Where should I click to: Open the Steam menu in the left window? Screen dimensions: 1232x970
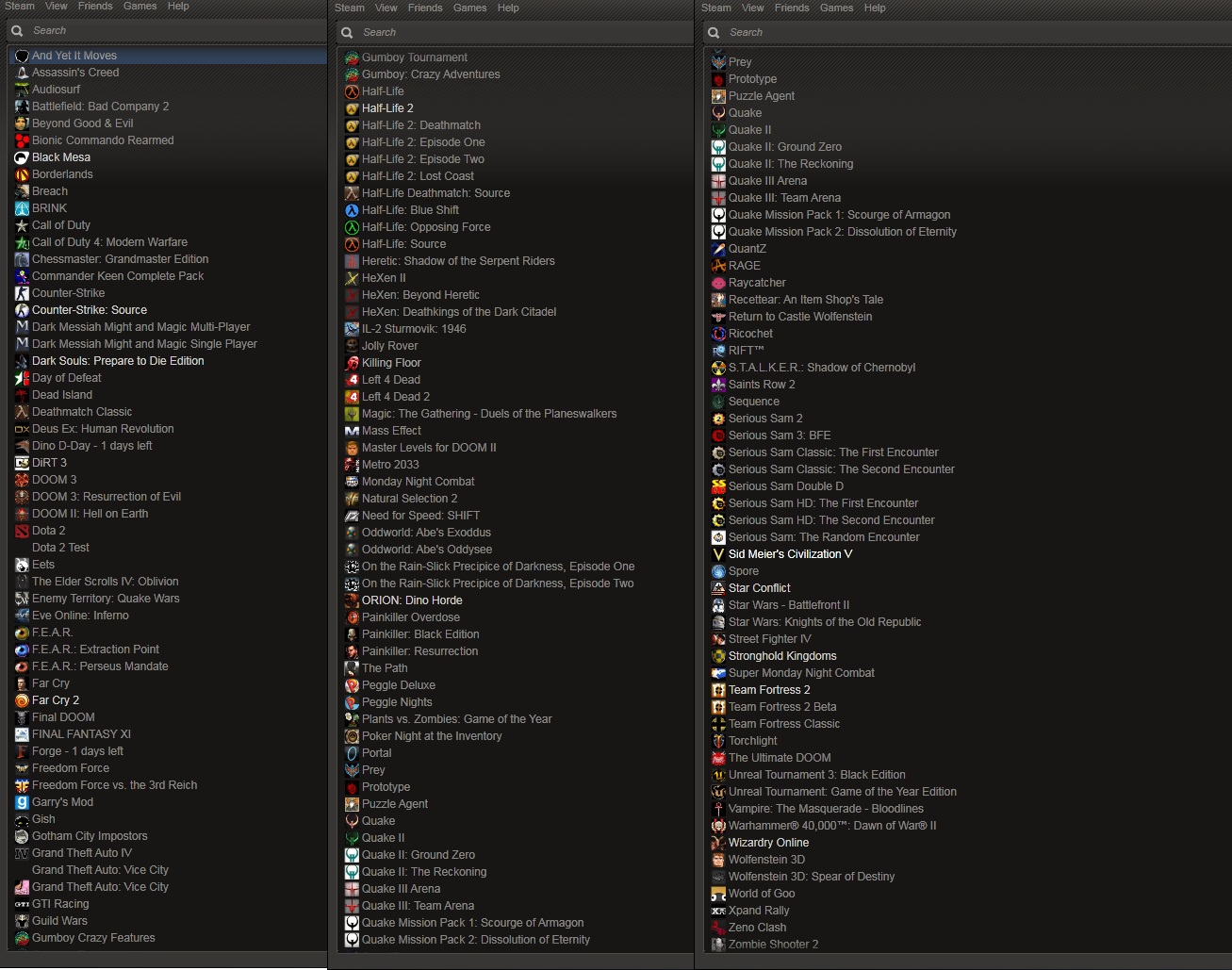20,6
